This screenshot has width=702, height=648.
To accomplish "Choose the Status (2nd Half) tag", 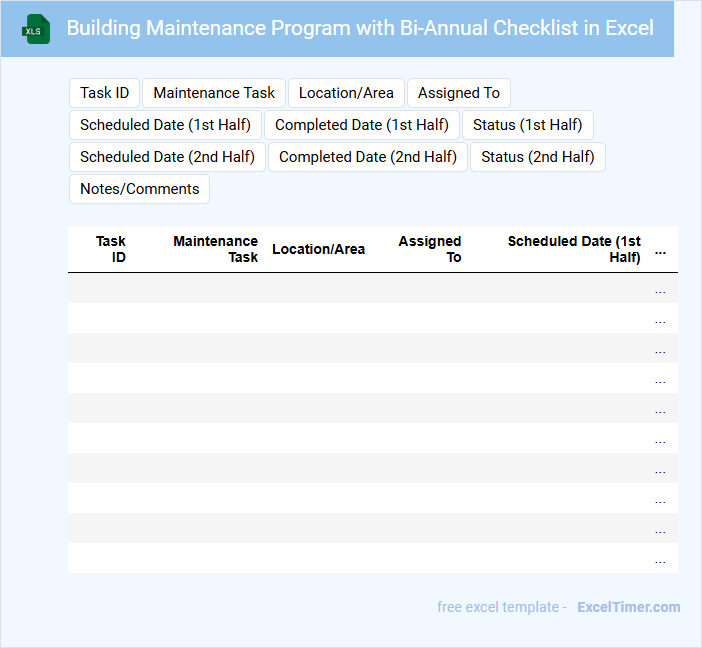I will [x=538, y=157].
